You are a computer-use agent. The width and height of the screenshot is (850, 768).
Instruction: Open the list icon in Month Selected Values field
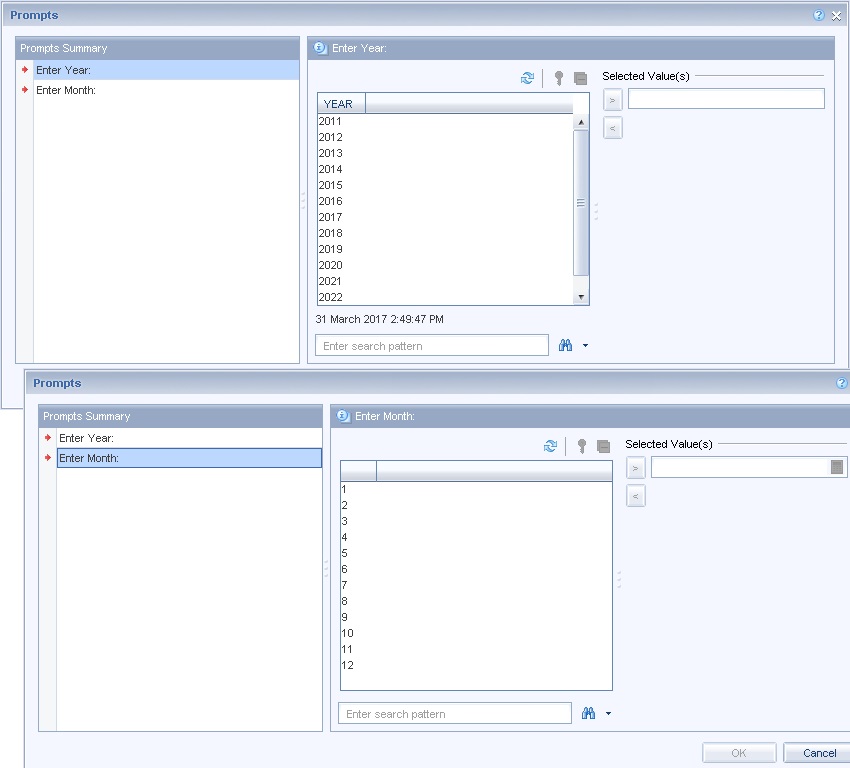click(x=838, y=466)
